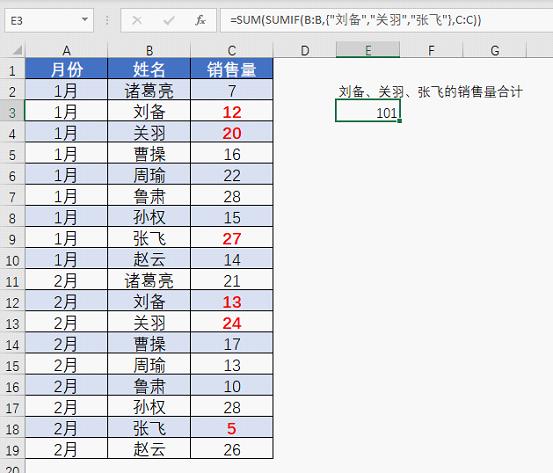
Task: Click cell with 诸葛亮 in row 2
Action: coord(149,90)
